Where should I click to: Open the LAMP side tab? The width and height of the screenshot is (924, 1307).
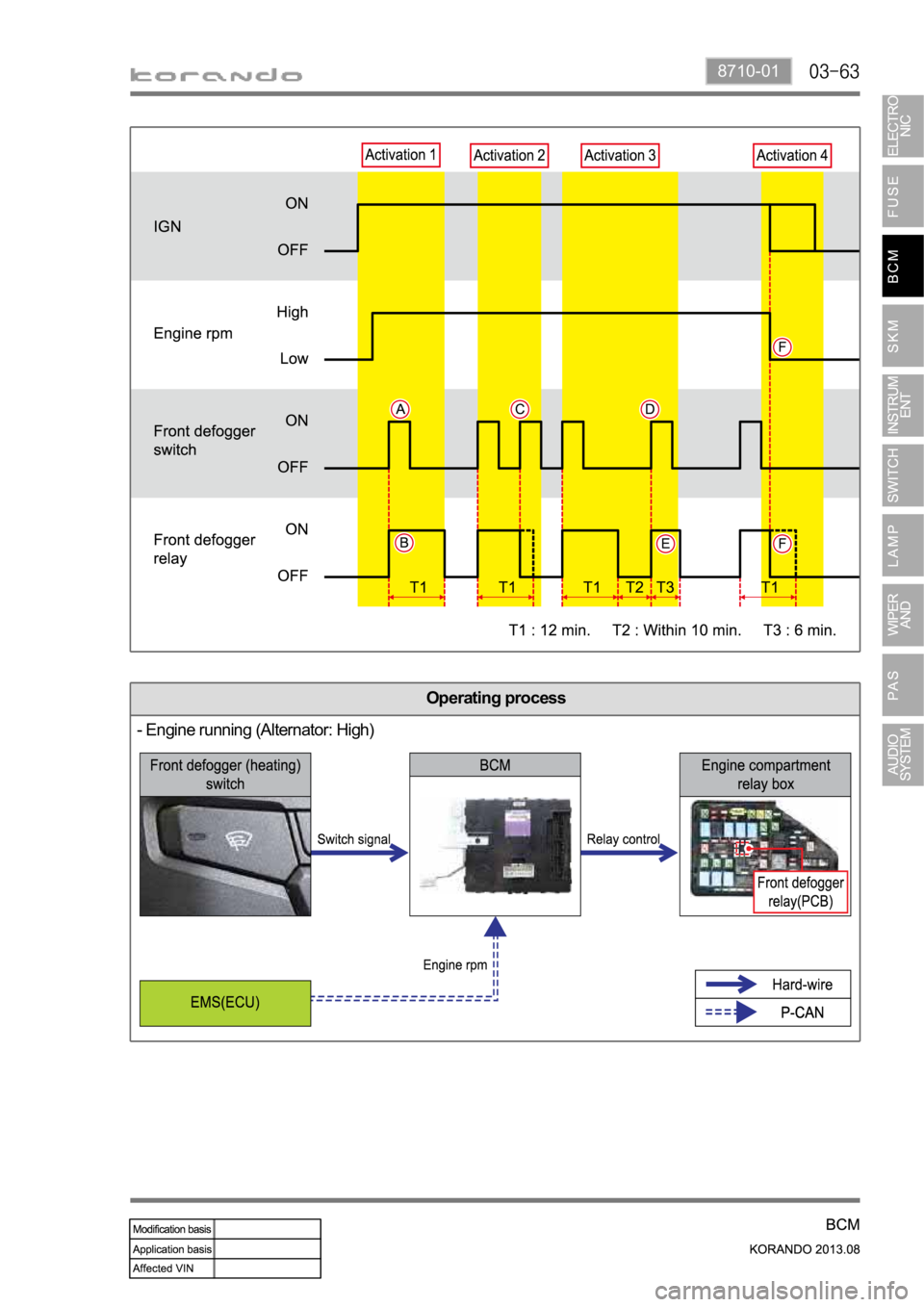[x=902, y=545]
